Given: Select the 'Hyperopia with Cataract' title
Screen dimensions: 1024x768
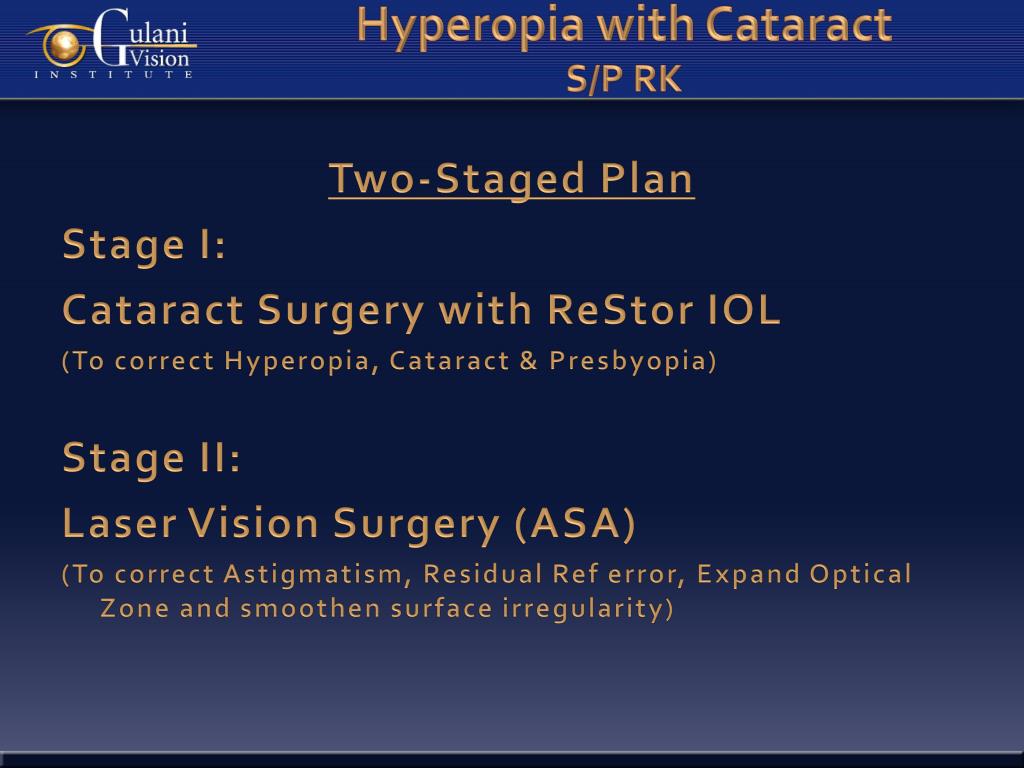Looking at the screenshot, I should click(x=624, y=25).
